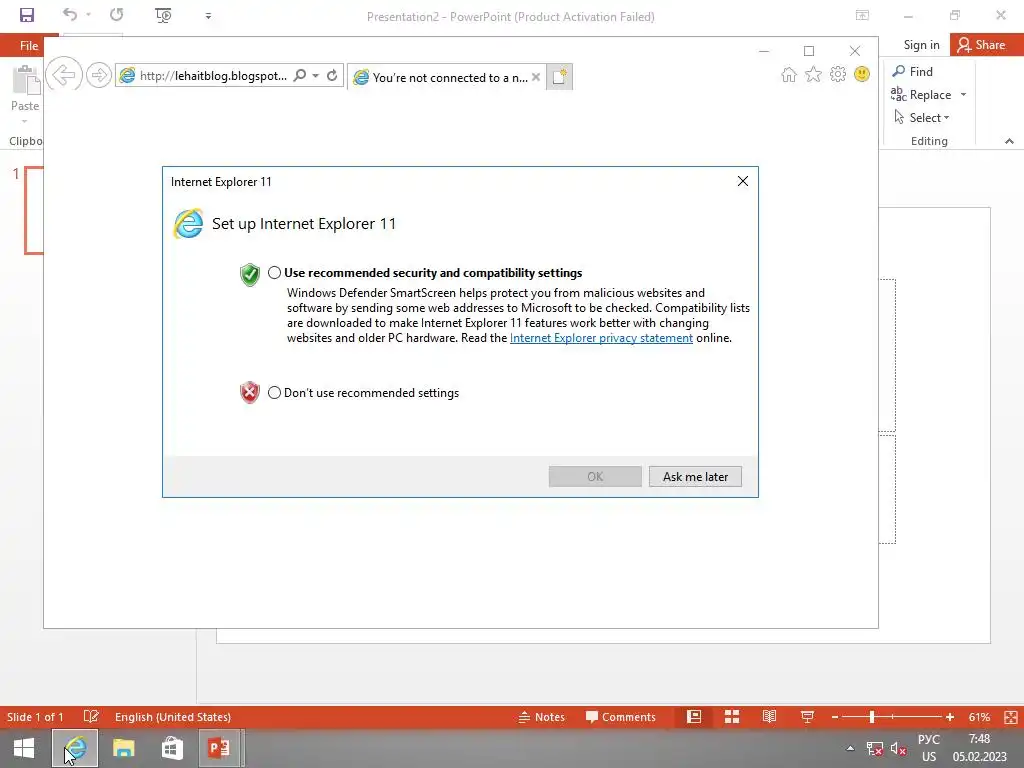
Task: Open the File tab in PowerPoint
Action: [x=29, y=46]
